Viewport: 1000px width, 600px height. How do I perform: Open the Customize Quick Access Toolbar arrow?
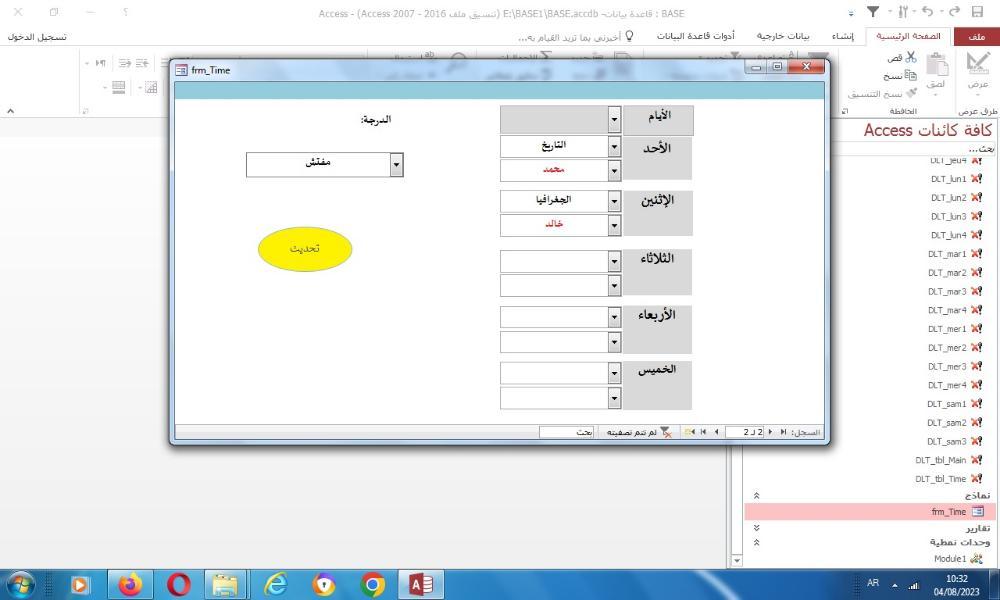pos(851,13)
